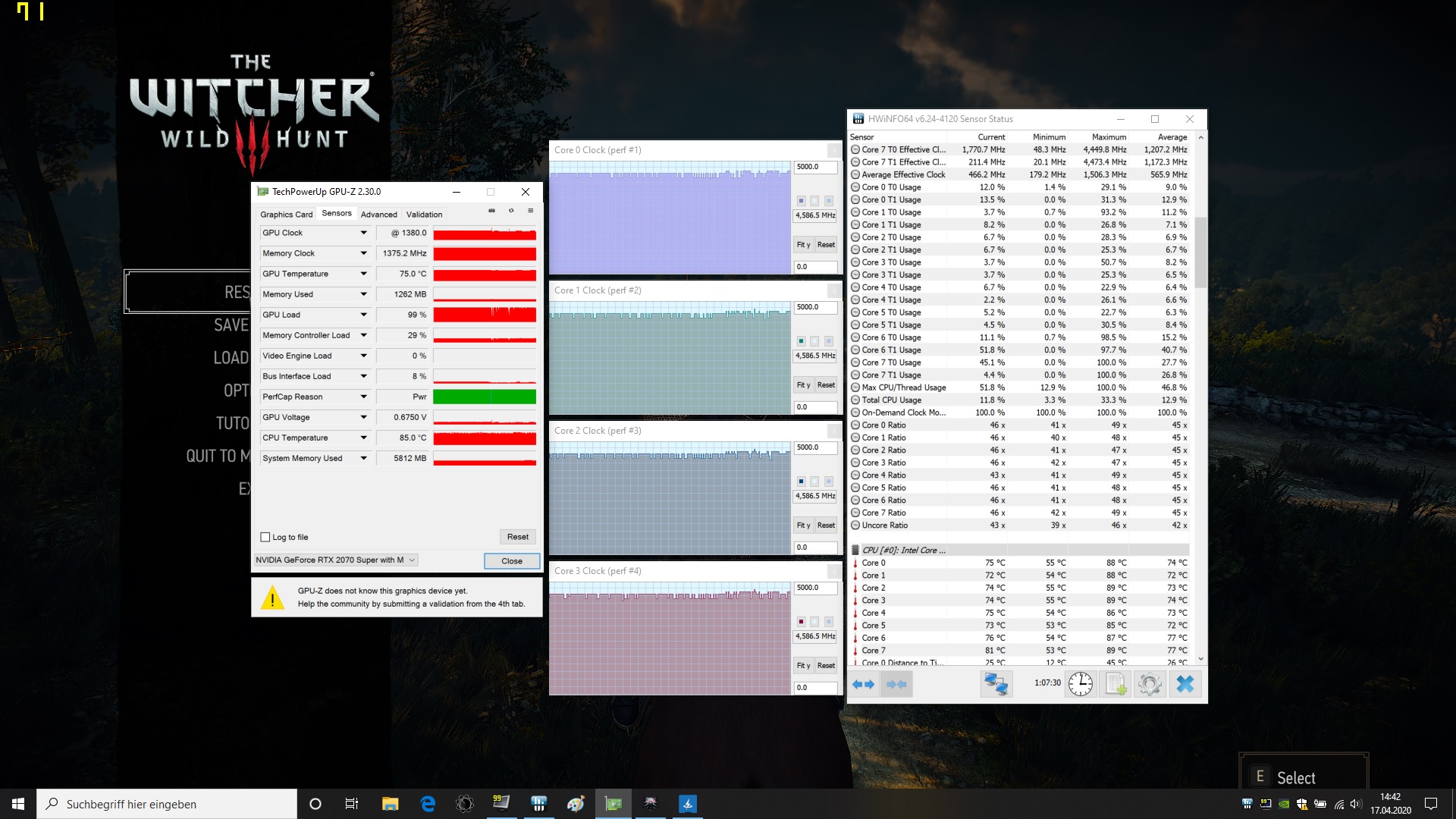Click GPU-Z screenshot camera icon
The image size is (1456, 819).
(491, 211)
